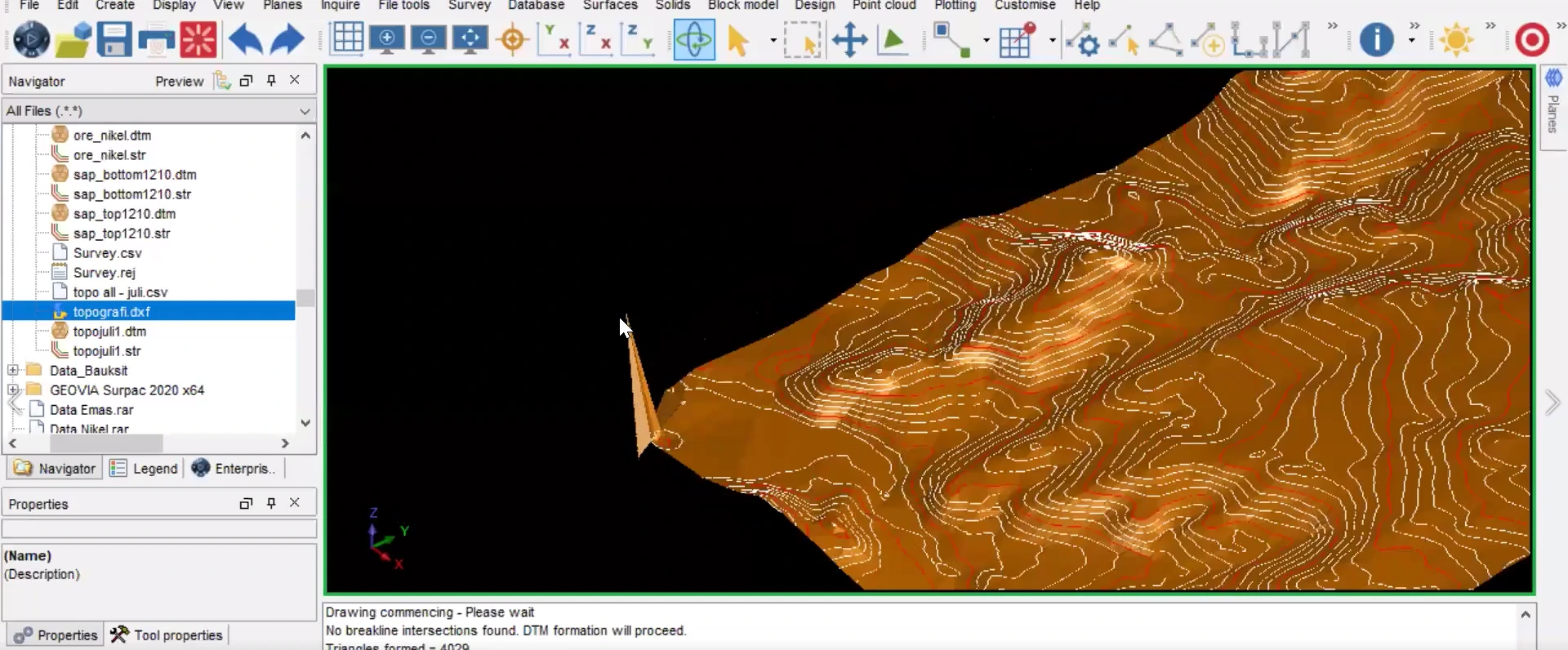Click the sun lighting icon
The height and width of the screenshot is (650, 1568).
click(x=1456, y=39)
